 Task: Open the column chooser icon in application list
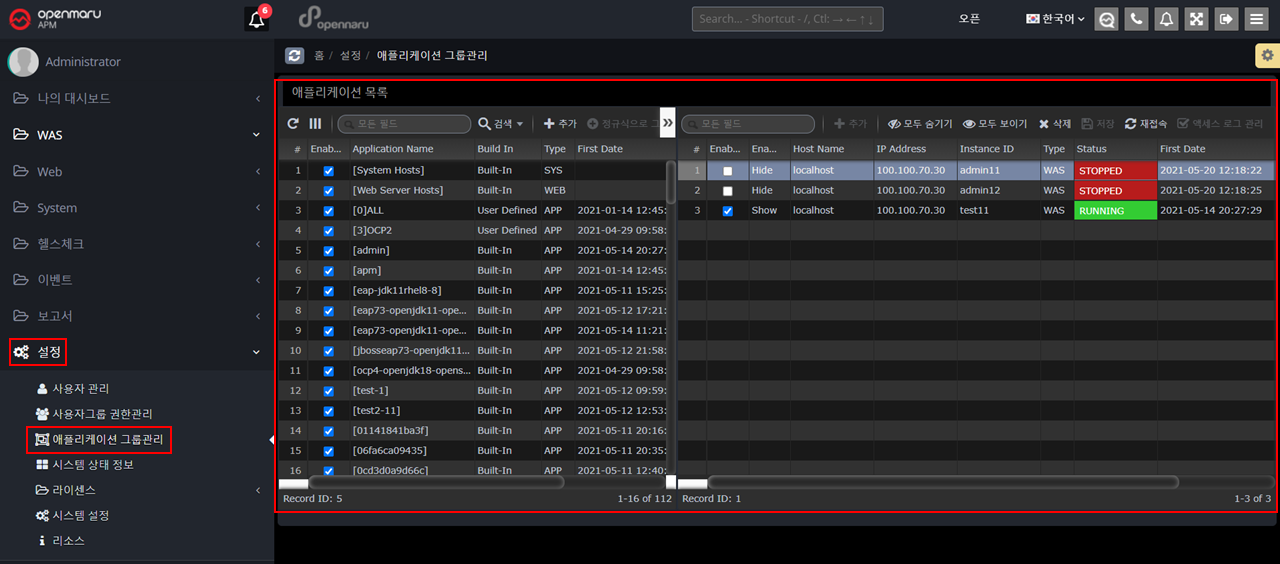pyautogui.click(x=315, y=124)
